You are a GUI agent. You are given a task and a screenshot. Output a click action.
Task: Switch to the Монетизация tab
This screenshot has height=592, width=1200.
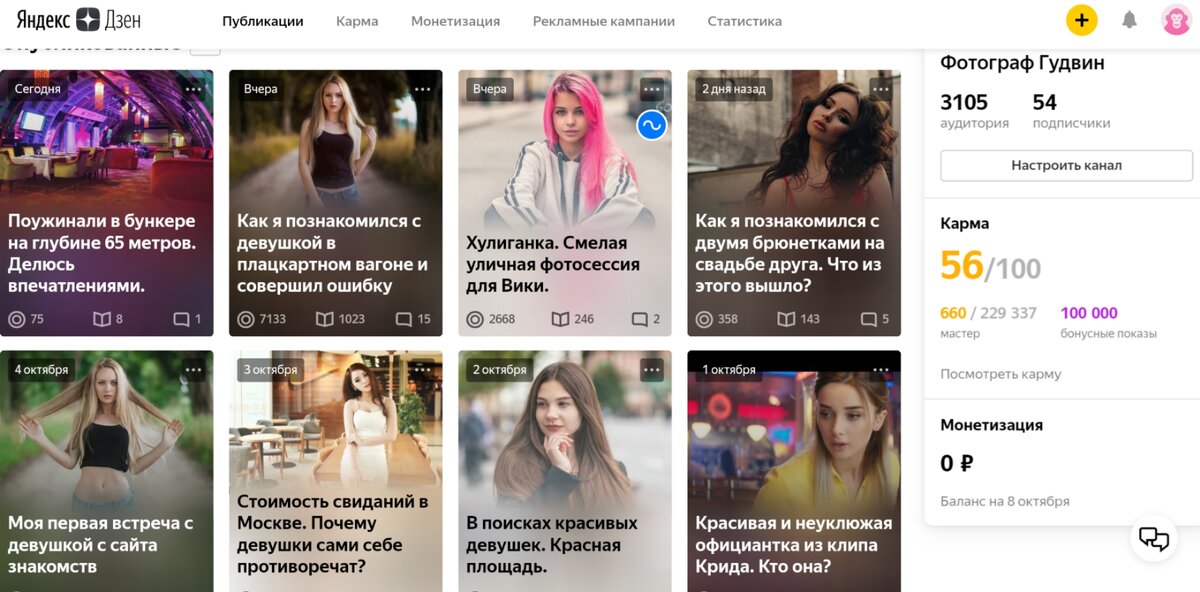(x=455, y=21)
